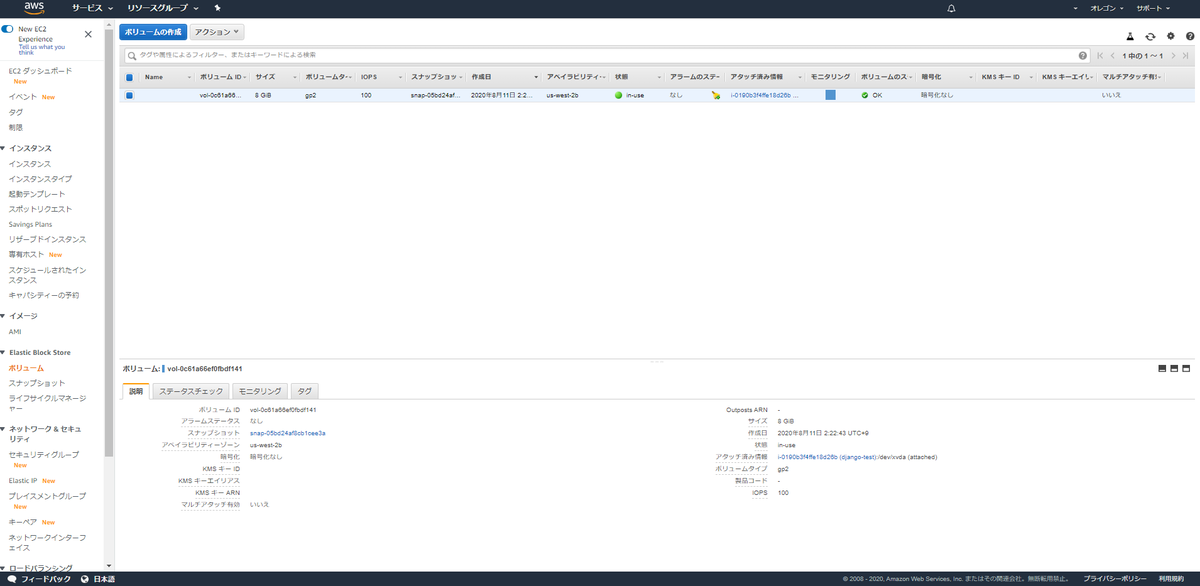Viewport: 1200px width, 586px height.
Task: Click Tell us what you think link
Action: 41,50
